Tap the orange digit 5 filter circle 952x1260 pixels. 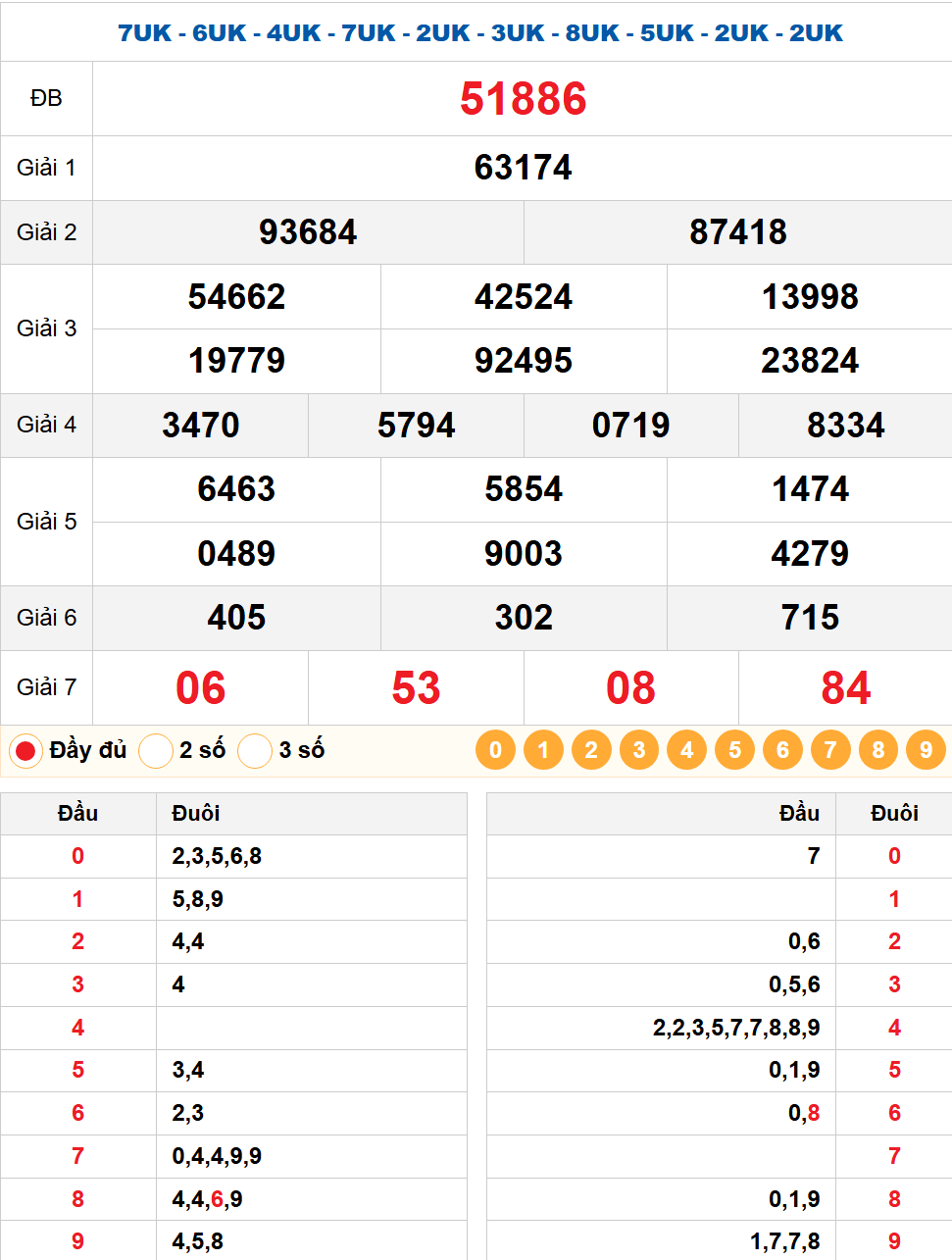(x=734, y=750)
